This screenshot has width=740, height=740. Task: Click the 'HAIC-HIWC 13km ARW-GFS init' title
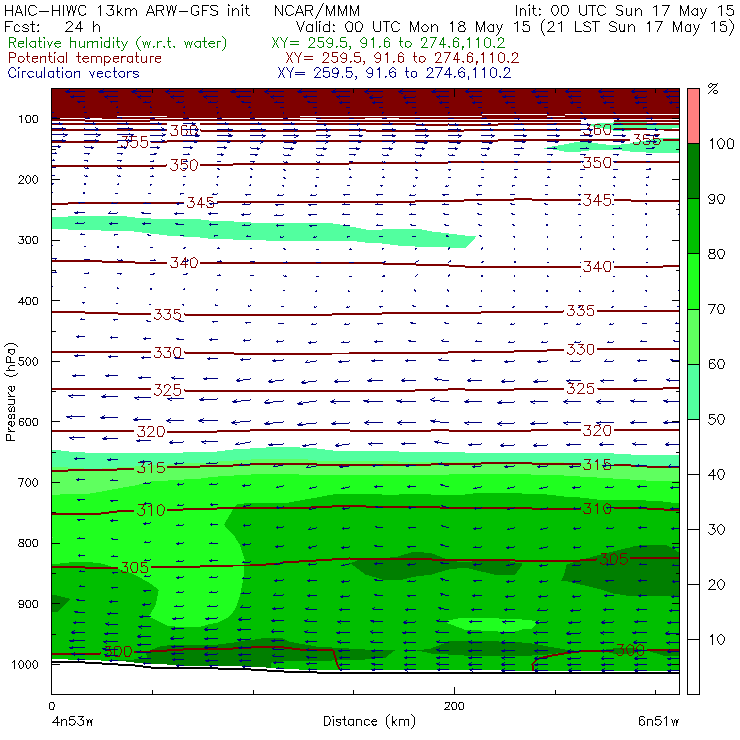(126, 10)
